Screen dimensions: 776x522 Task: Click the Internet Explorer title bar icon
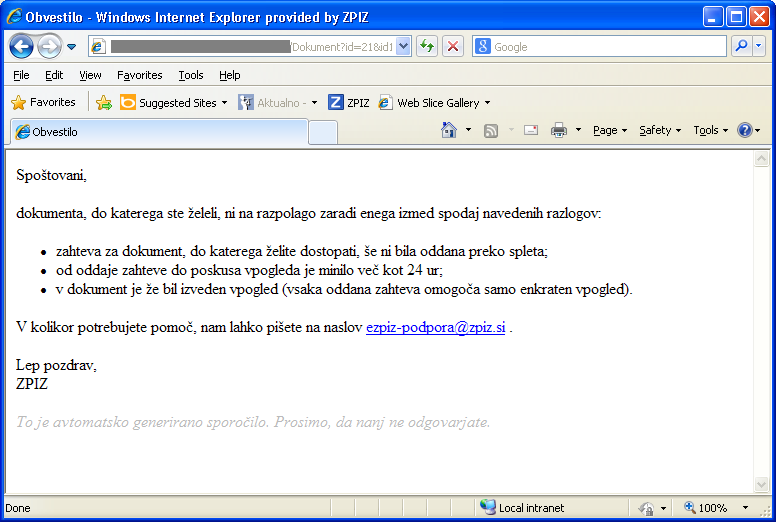(14, 17)
